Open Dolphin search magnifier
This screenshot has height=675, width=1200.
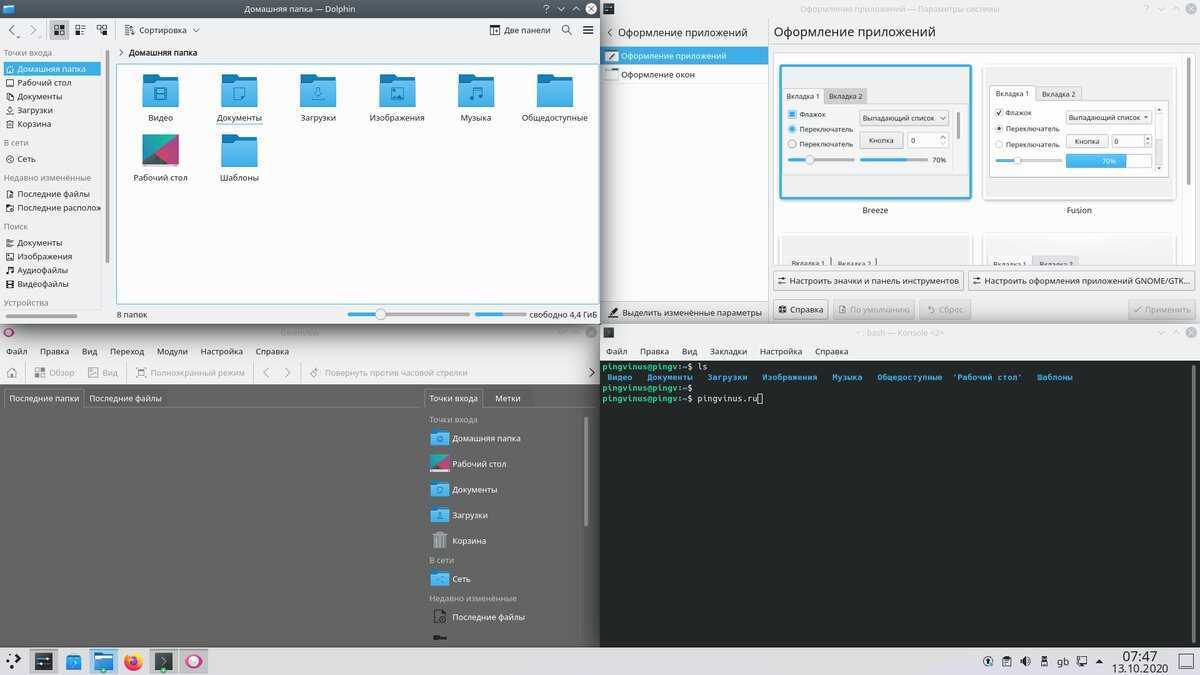[x=567, y=30]
